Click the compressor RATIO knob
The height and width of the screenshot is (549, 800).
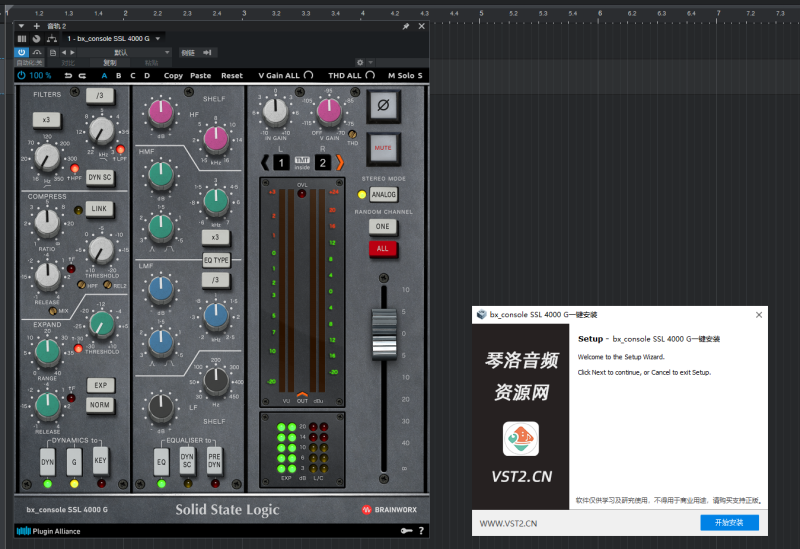(x=47, y=222)
